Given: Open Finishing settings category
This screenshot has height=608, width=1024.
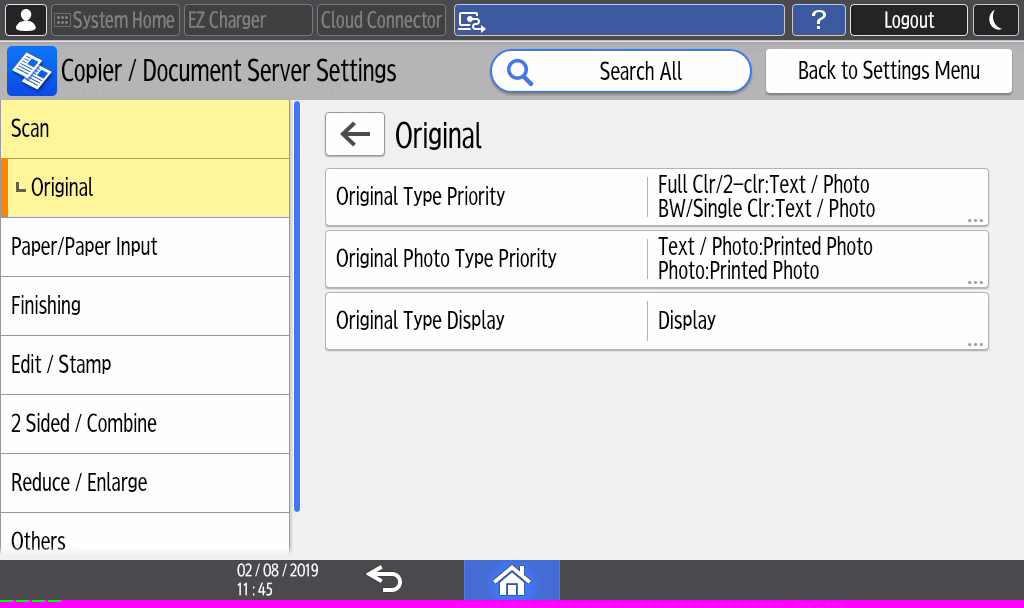Looking at the screenshot, I should pos(145,306).
